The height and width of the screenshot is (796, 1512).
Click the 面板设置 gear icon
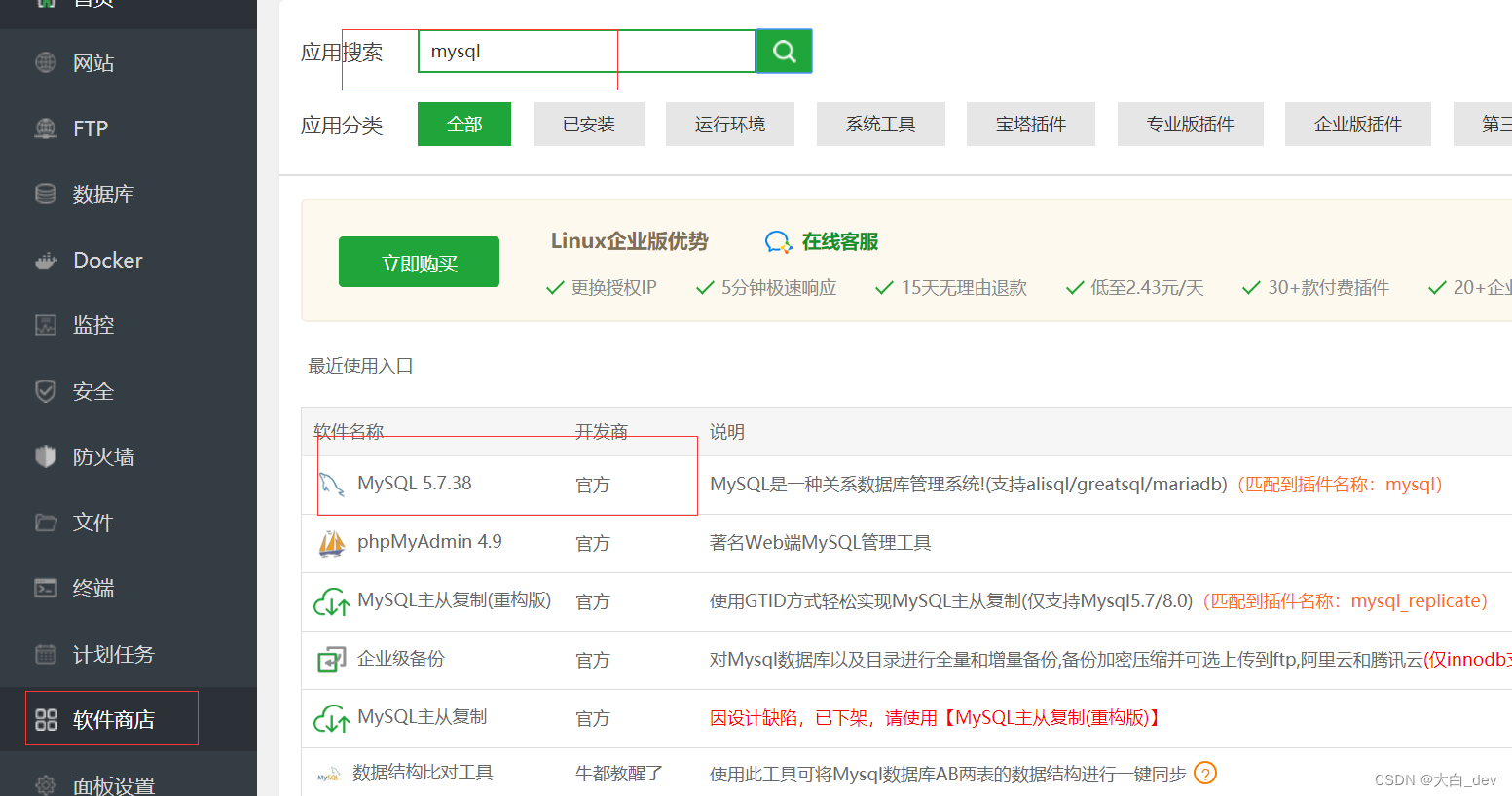coord(46,785)
